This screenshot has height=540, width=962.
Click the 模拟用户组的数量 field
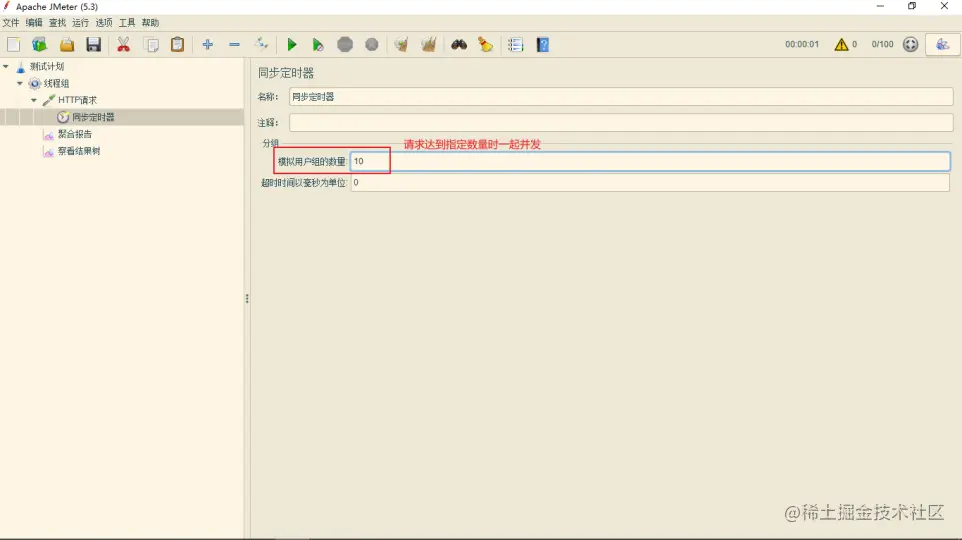[x=650, y=161]
